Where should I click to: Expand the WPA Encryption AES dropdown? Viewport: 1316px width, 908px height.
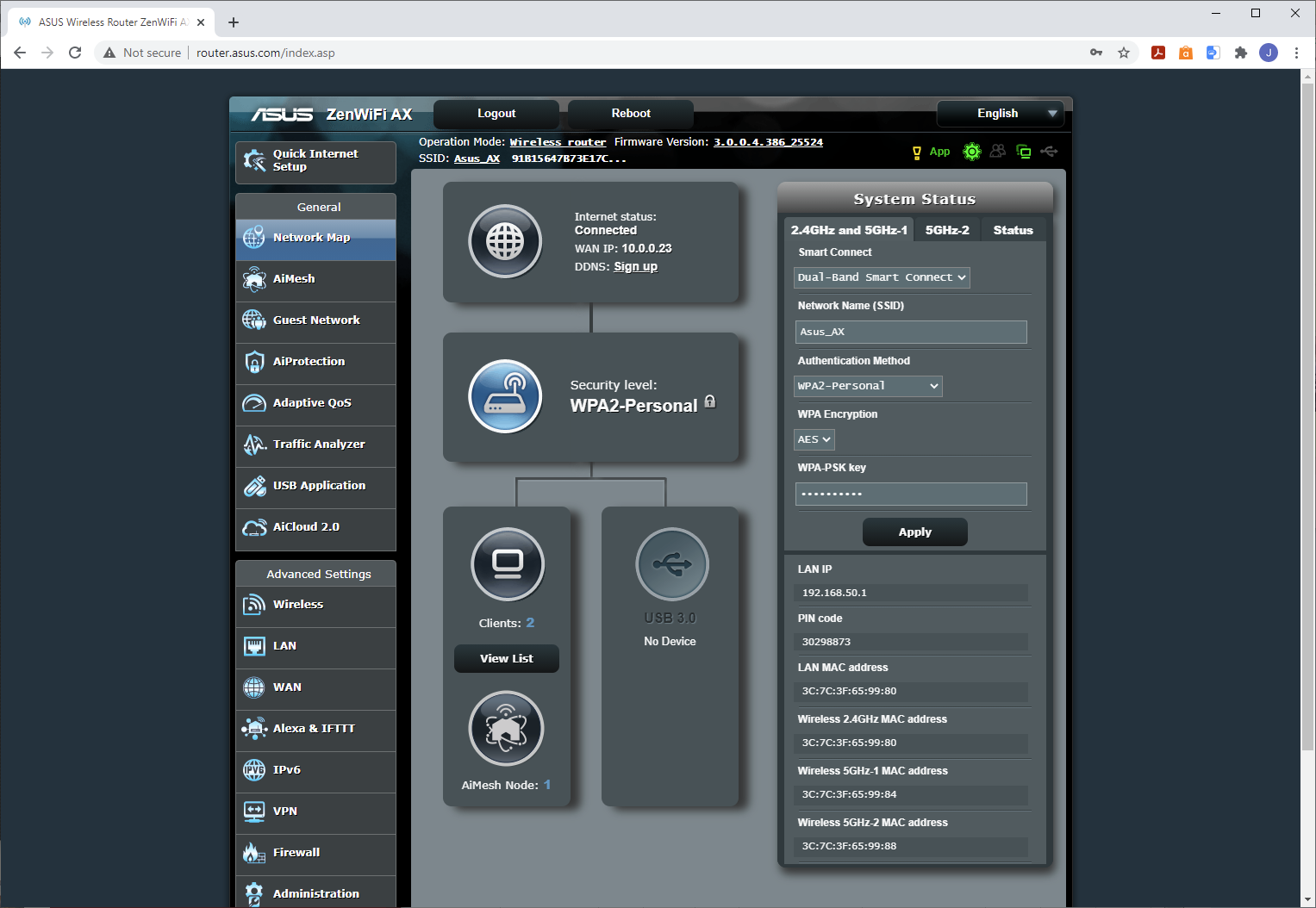point(814,439)
